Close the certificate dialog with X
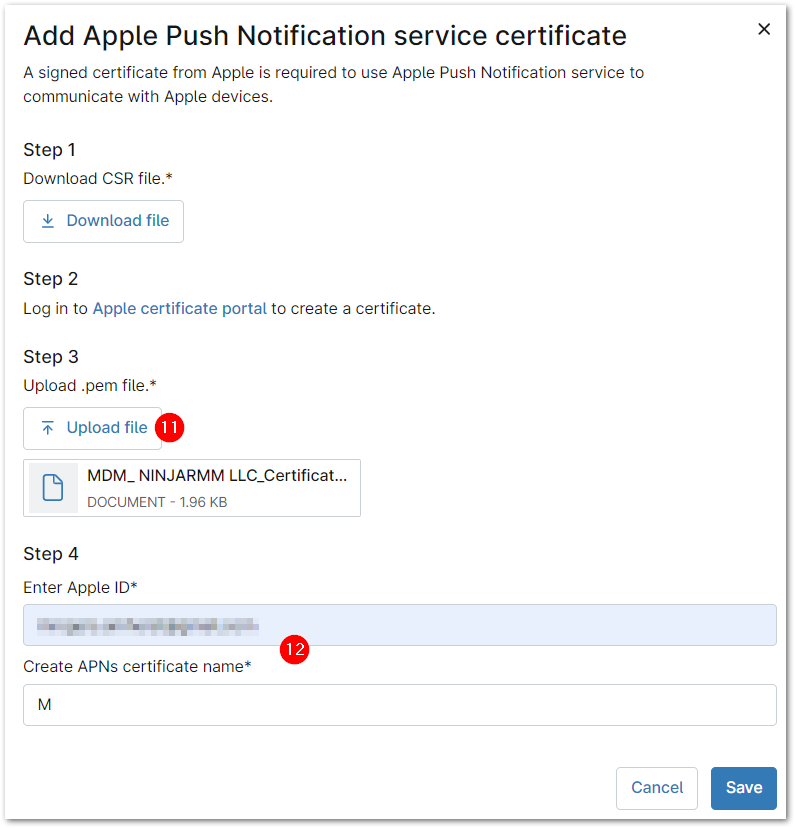This screenshot has height=828, width=795. point(764,30)
